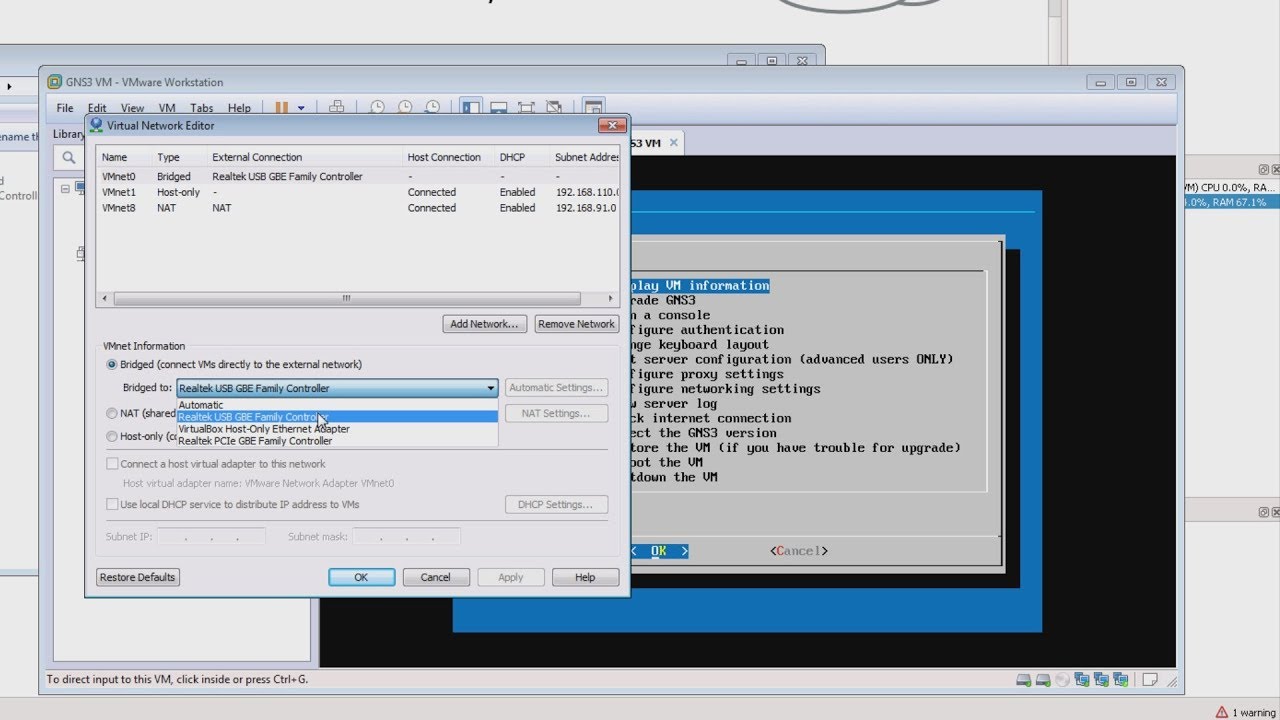Viewport: 1280px width, 720px height.
Task: Revert VM to its previous snapshot
Action: pos(405,108)
